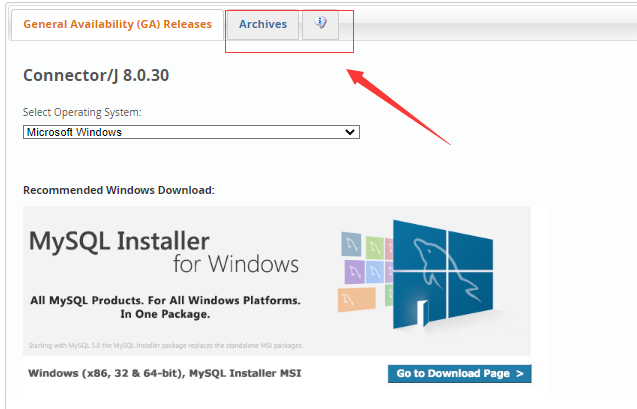637x409 pixels.
Task: Click the Connector/J 8.0.30 heading
Action: (96, 76)
